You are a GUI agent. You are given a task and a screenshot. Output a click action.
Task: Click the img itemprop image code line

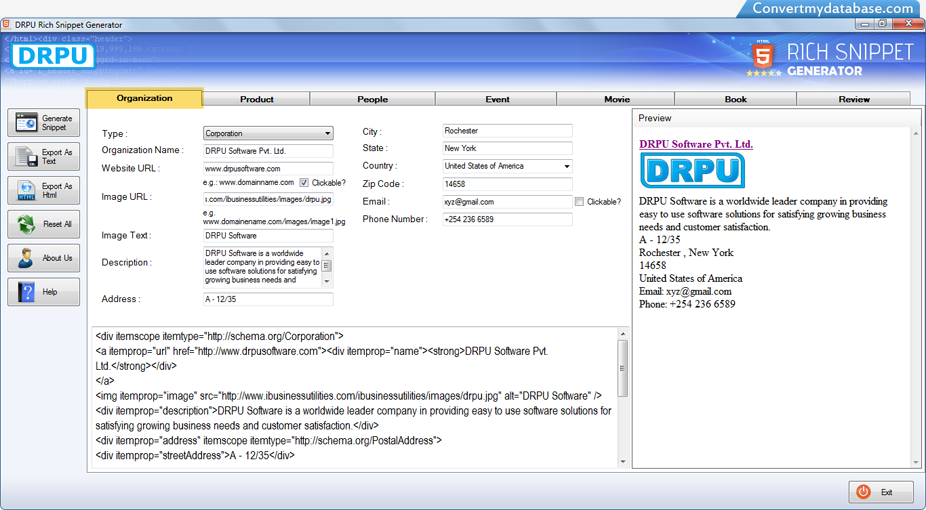(348, 396)
